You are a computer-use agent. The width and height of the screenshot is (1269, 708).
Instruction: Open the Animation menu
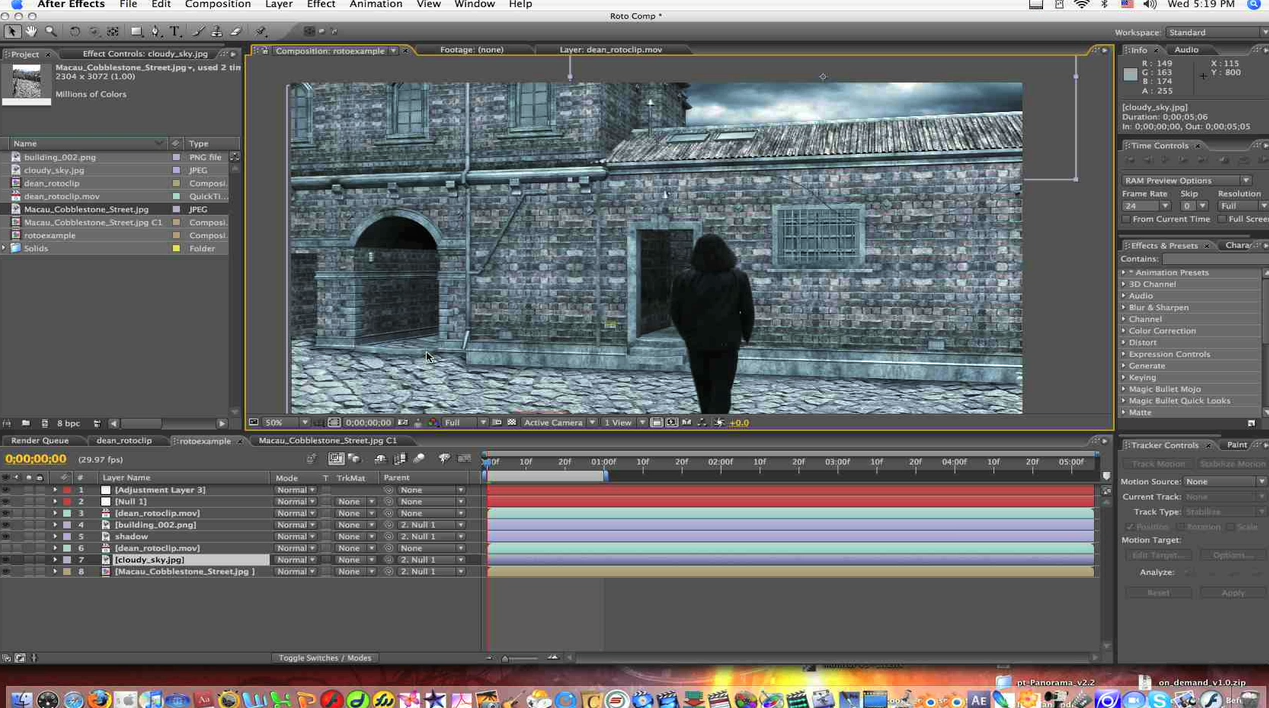(x=375, y=5)
